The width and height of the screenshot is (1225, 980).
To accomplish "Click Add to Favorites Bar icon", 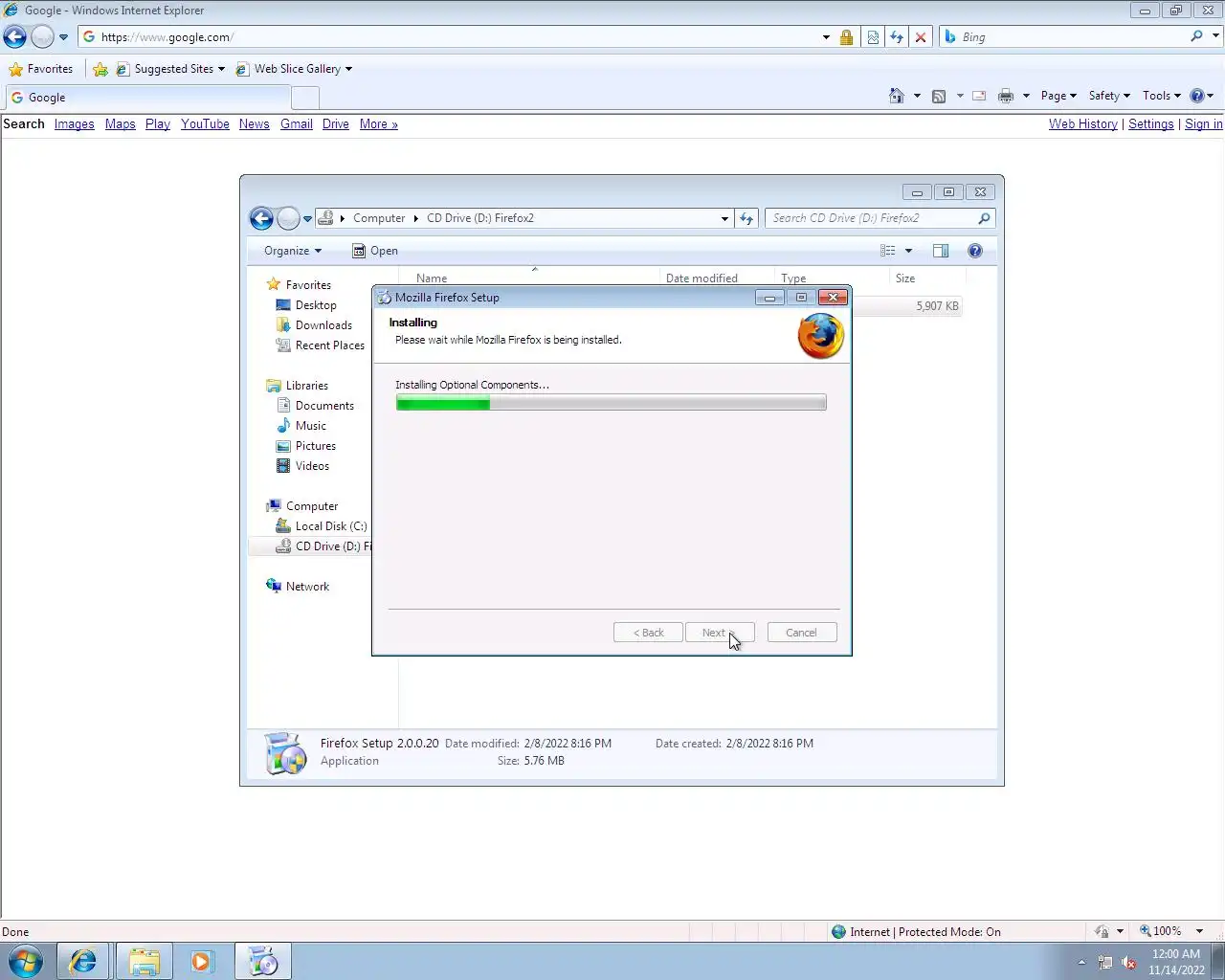I will point(100,69).
